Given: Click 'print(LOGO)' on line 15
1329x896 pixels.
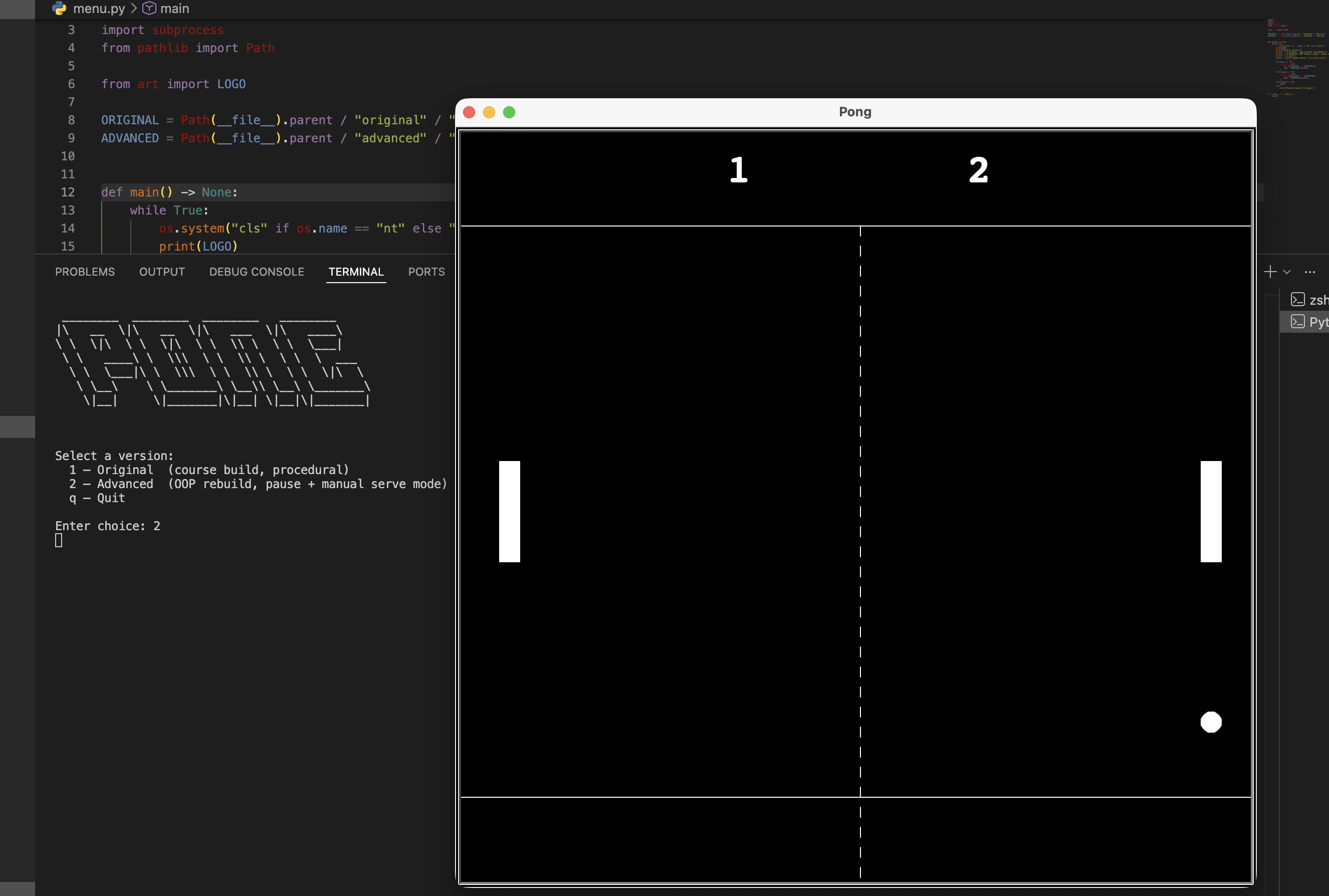Looking at the screenshot, I should tap(198, 246).
